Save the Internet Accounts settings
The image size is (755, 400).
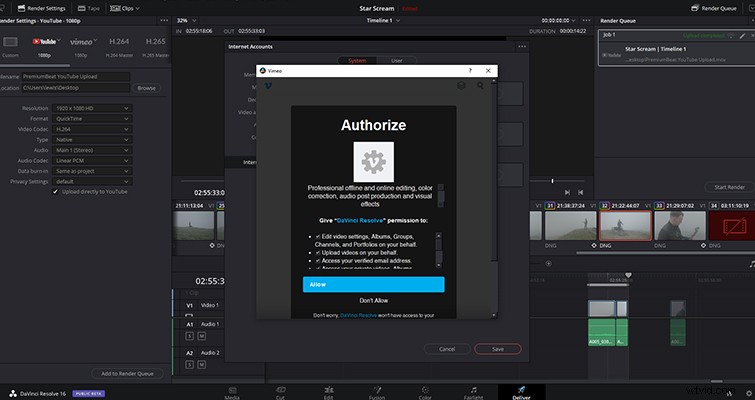[x=498, y=349]
